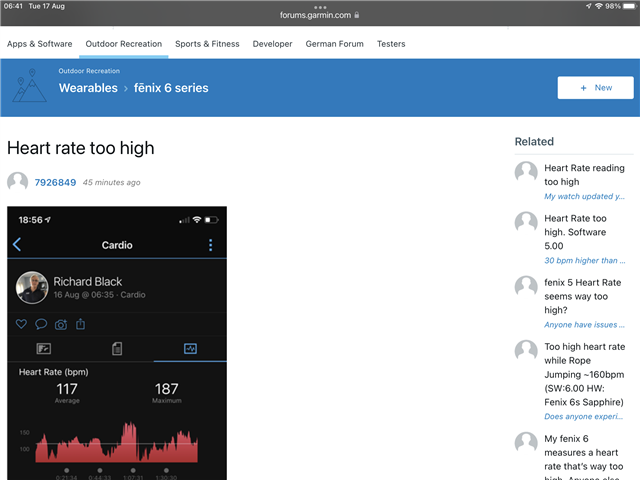Click Richard Black's profile photo

tap(32, 287)
